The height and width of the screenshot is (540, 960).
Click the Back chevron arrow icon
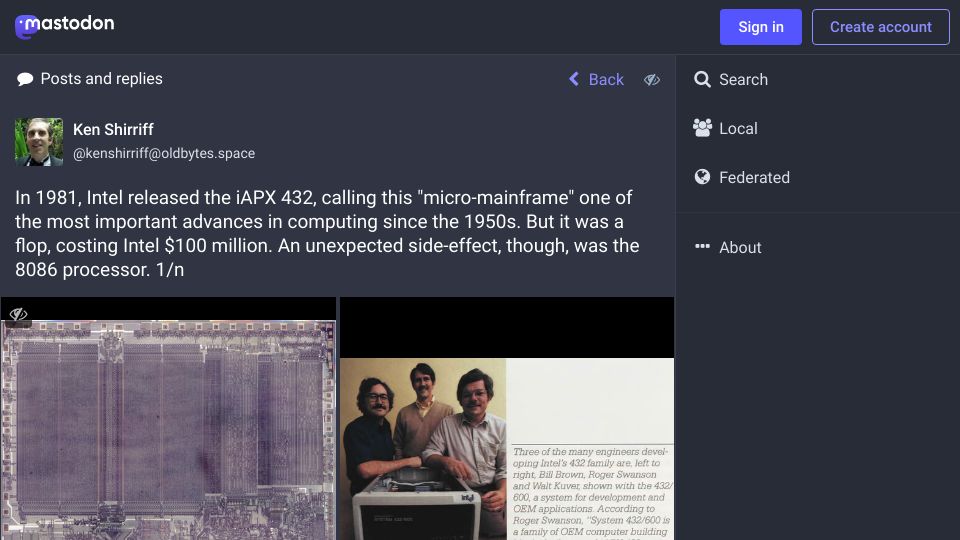click(574, 79)
